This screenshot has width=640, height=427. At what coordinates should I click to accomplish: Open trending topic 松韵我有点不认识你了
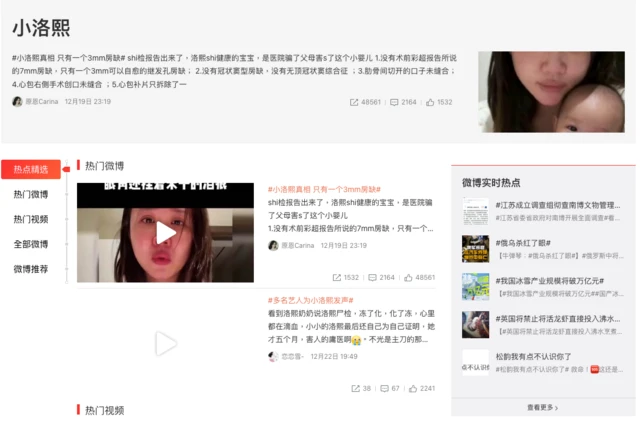point(533,357)
